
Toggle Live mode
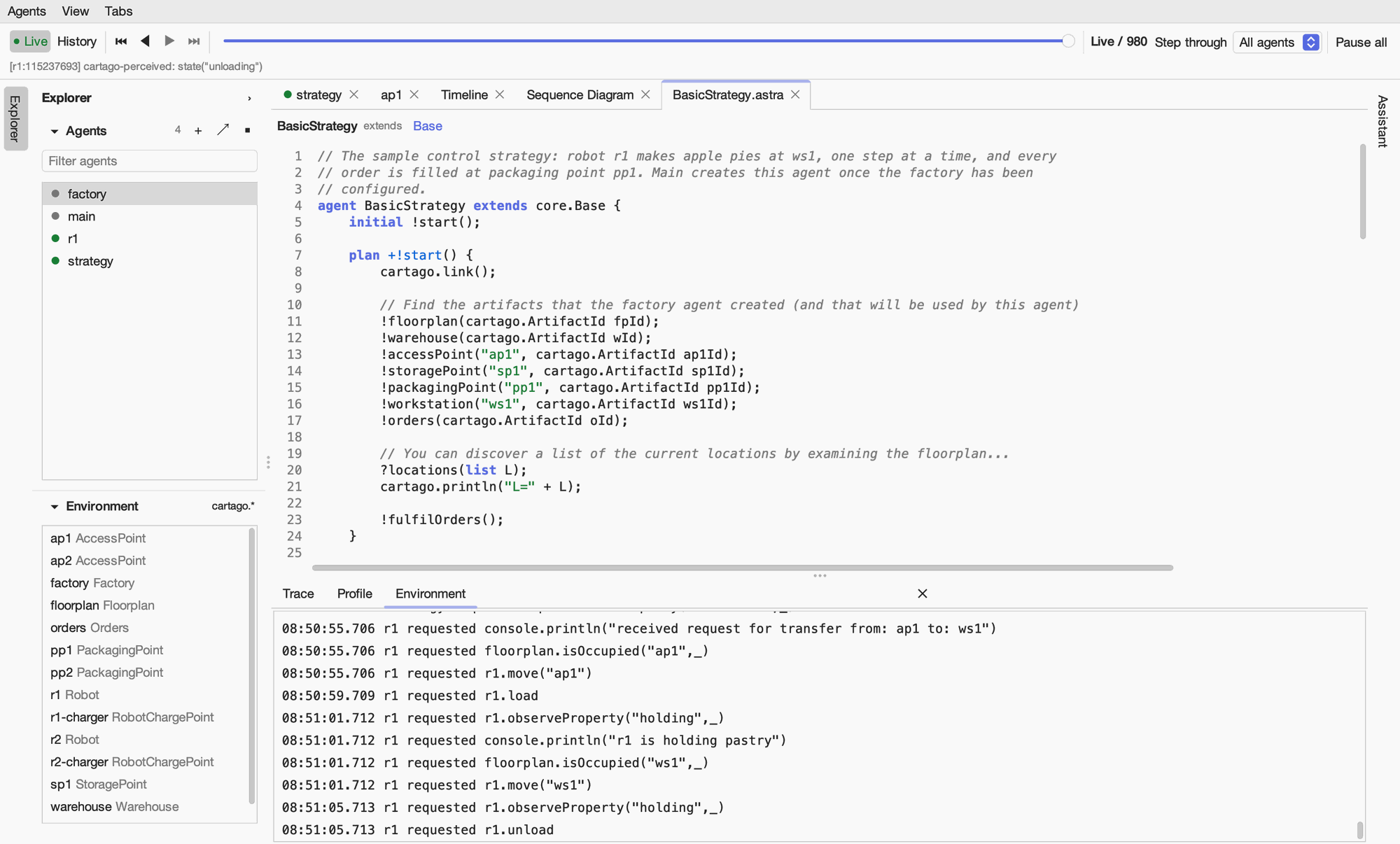coord(30,41)
